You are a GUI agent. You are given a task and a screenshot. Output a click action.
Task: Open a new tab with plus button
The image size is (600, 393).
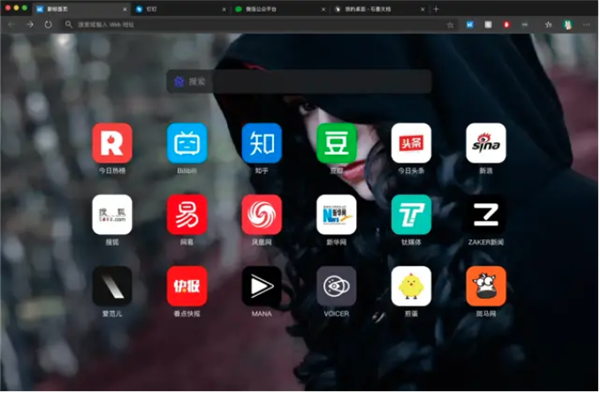[436, 9]
